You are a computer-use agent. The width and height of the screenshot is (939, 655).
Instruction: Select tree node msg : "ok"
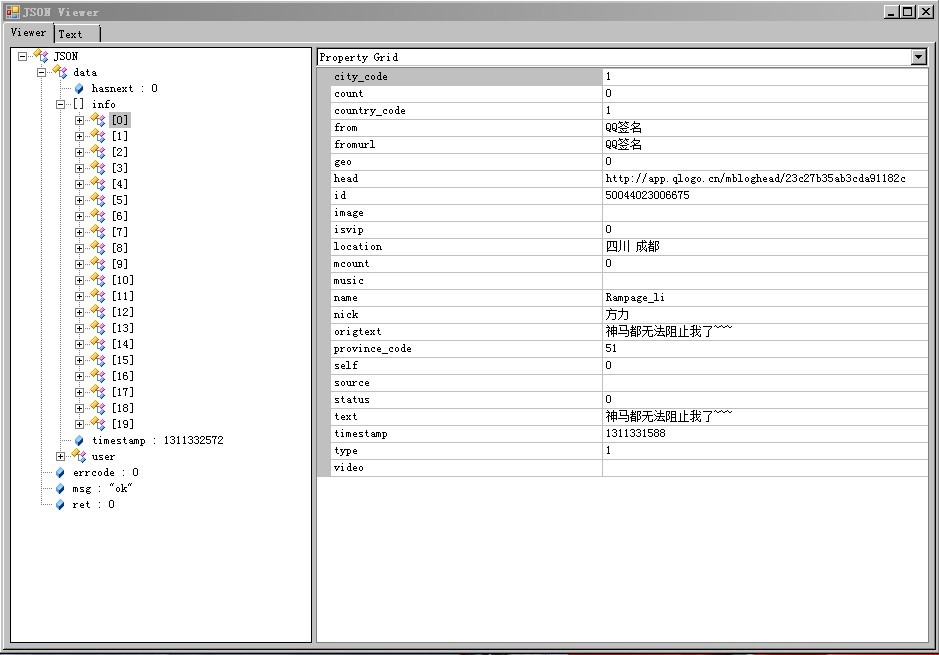click(102, 489)
